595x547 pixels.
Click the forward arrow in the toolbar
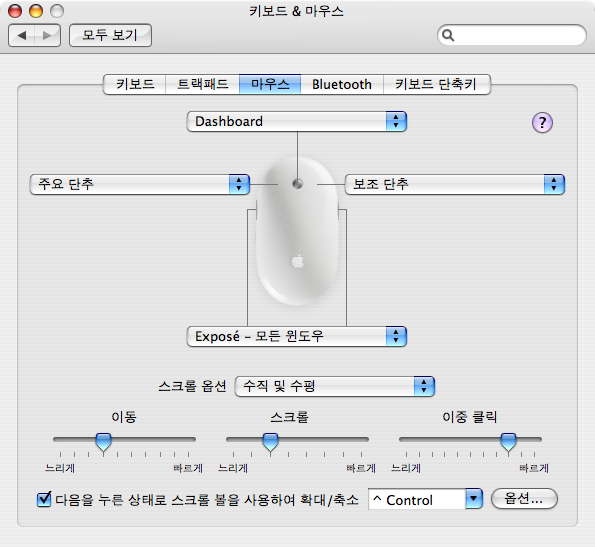pos(47,35)
